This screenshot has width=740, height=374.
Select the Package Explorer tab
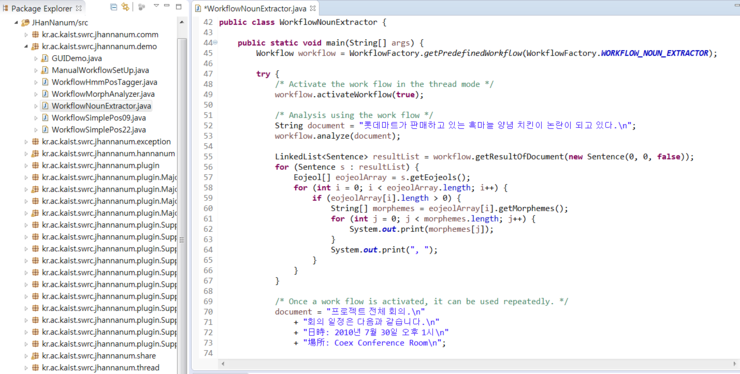coord(42,8)
